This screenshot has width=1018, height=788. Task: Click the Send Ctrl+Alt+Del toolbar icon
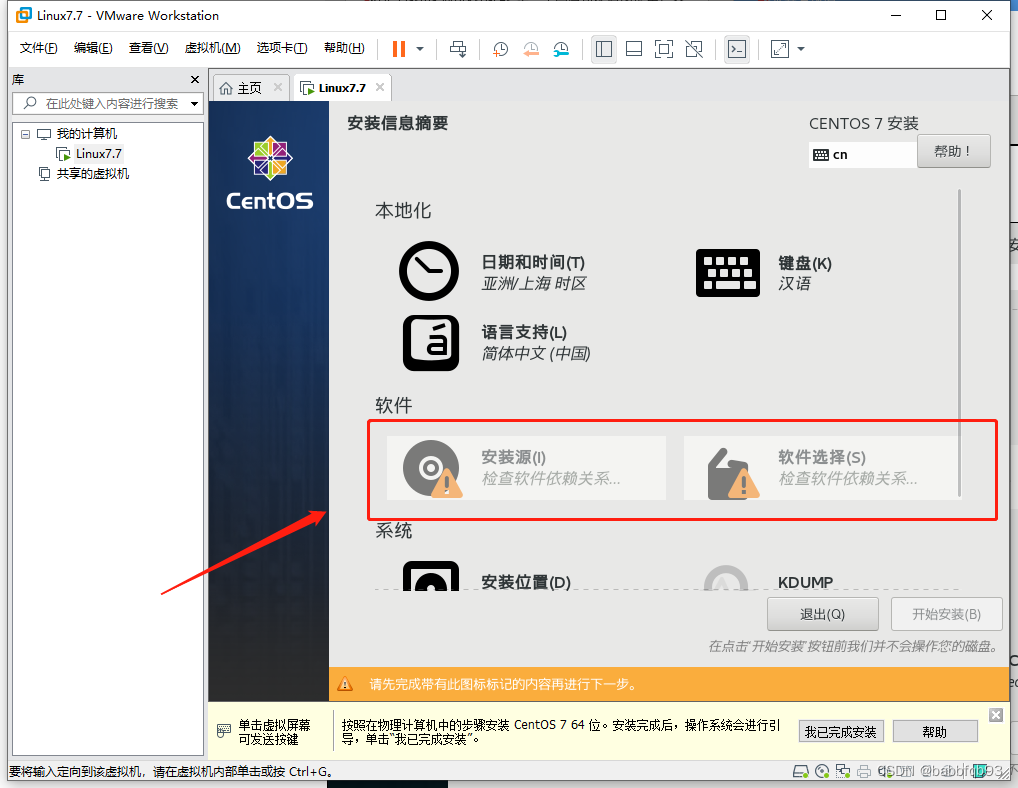[x=458, y=49]
